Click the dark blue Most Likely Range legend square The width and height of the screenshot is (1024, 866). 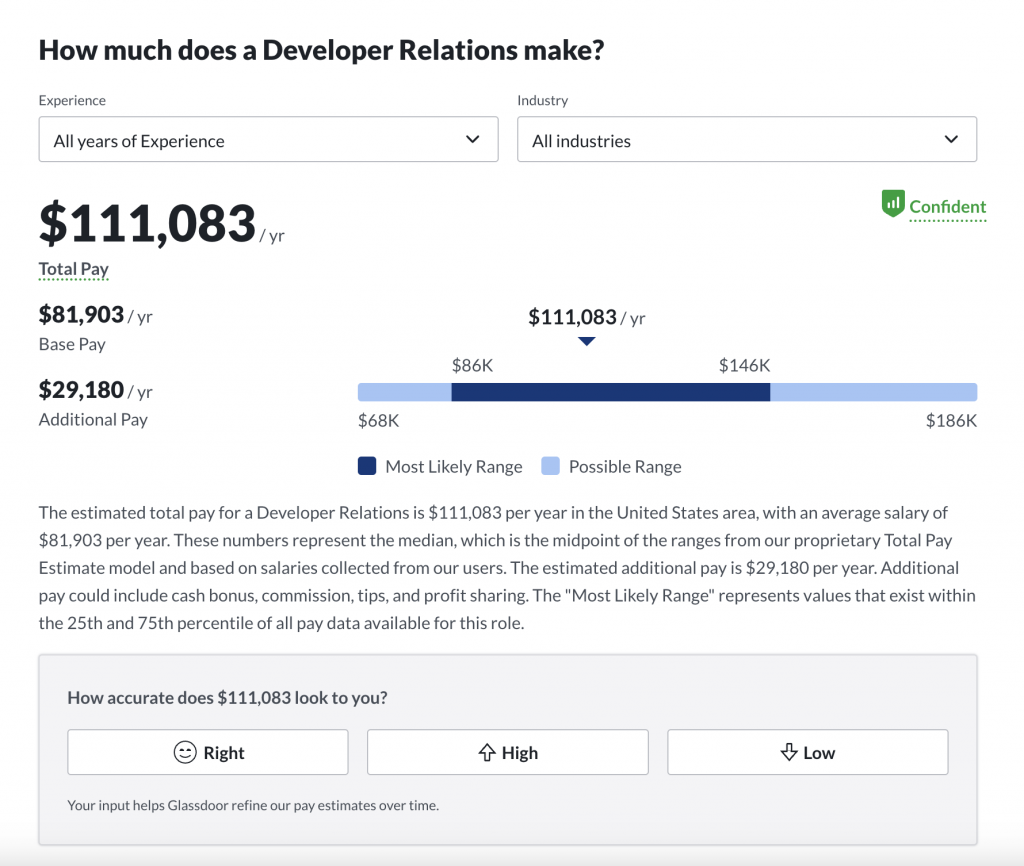tap(366, 466)
